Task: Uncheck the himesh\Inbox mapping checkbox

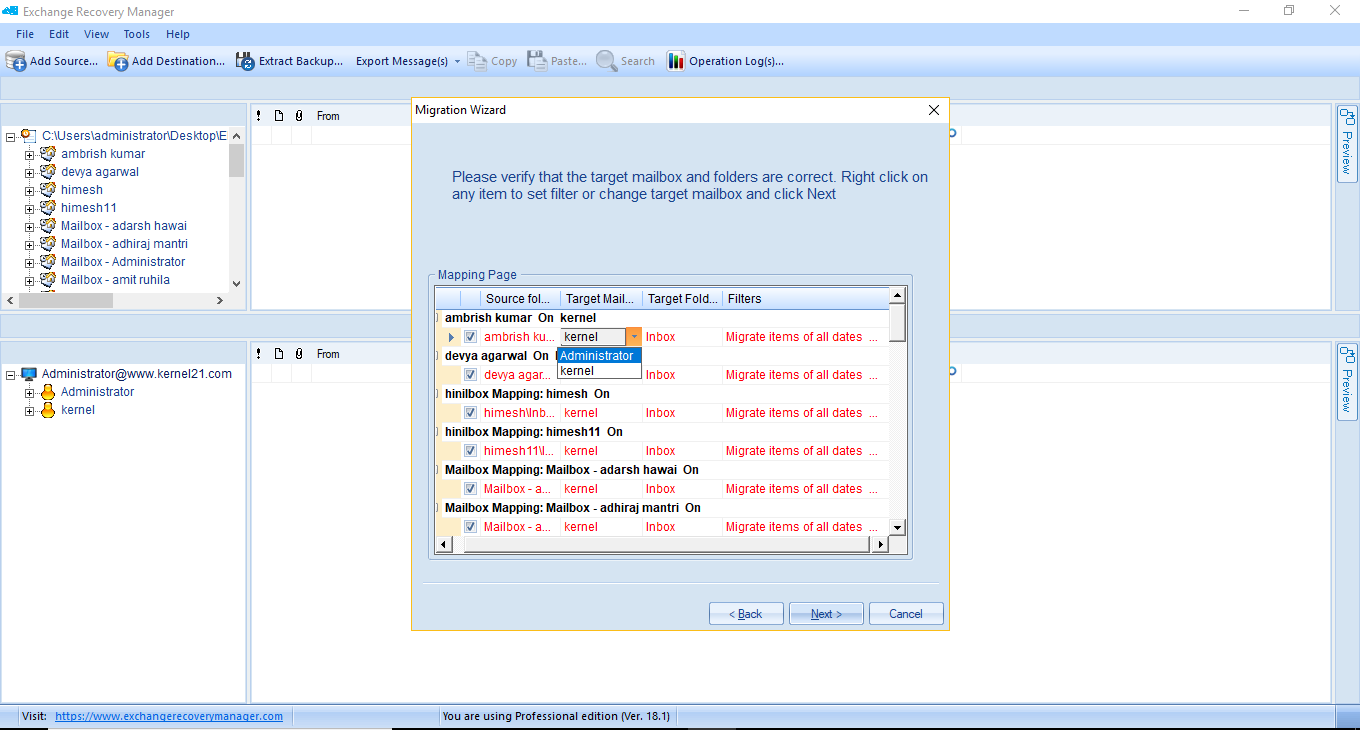Action: pos(470,413)
